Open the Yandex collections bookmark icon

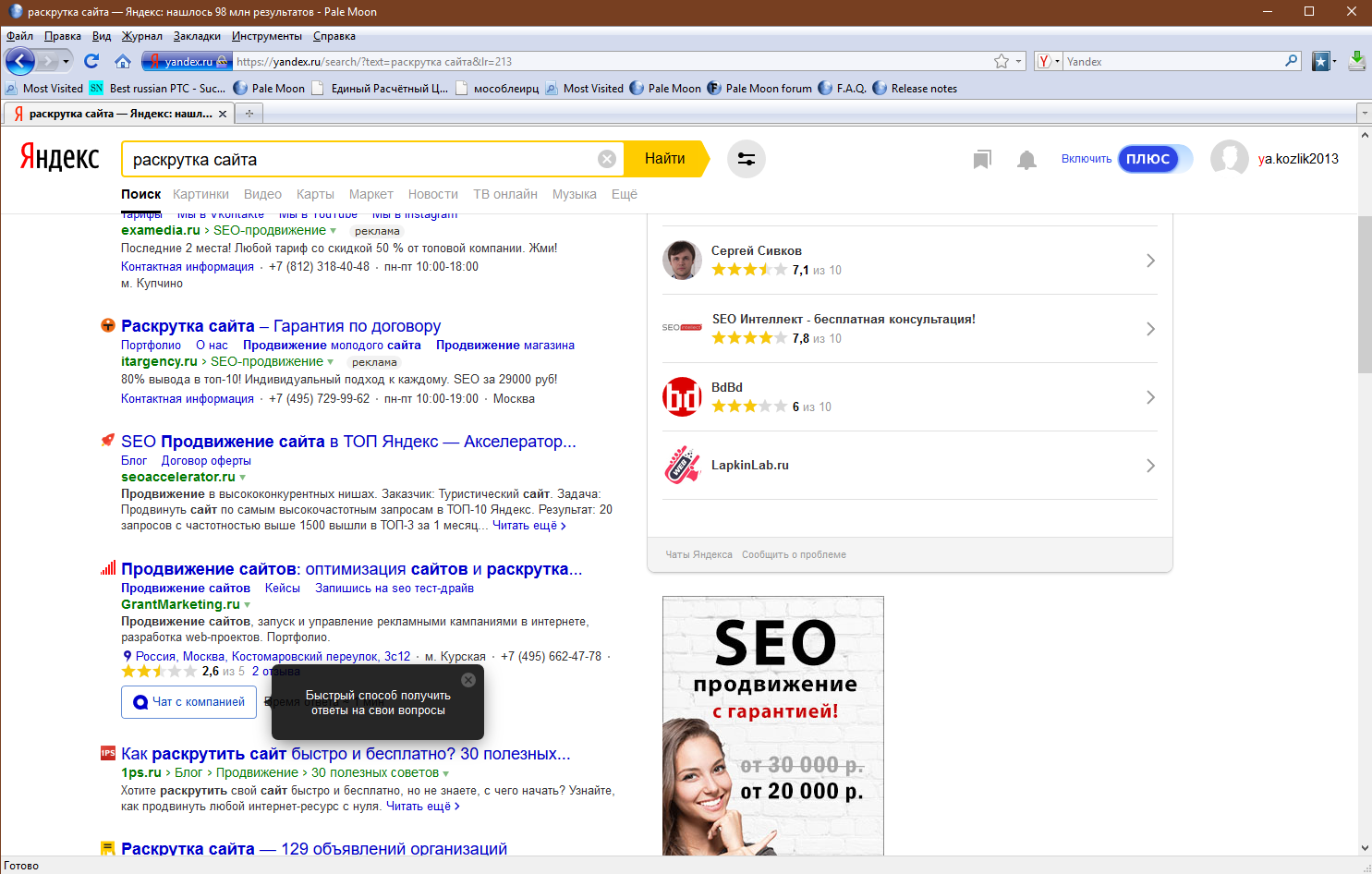point(982,160)
